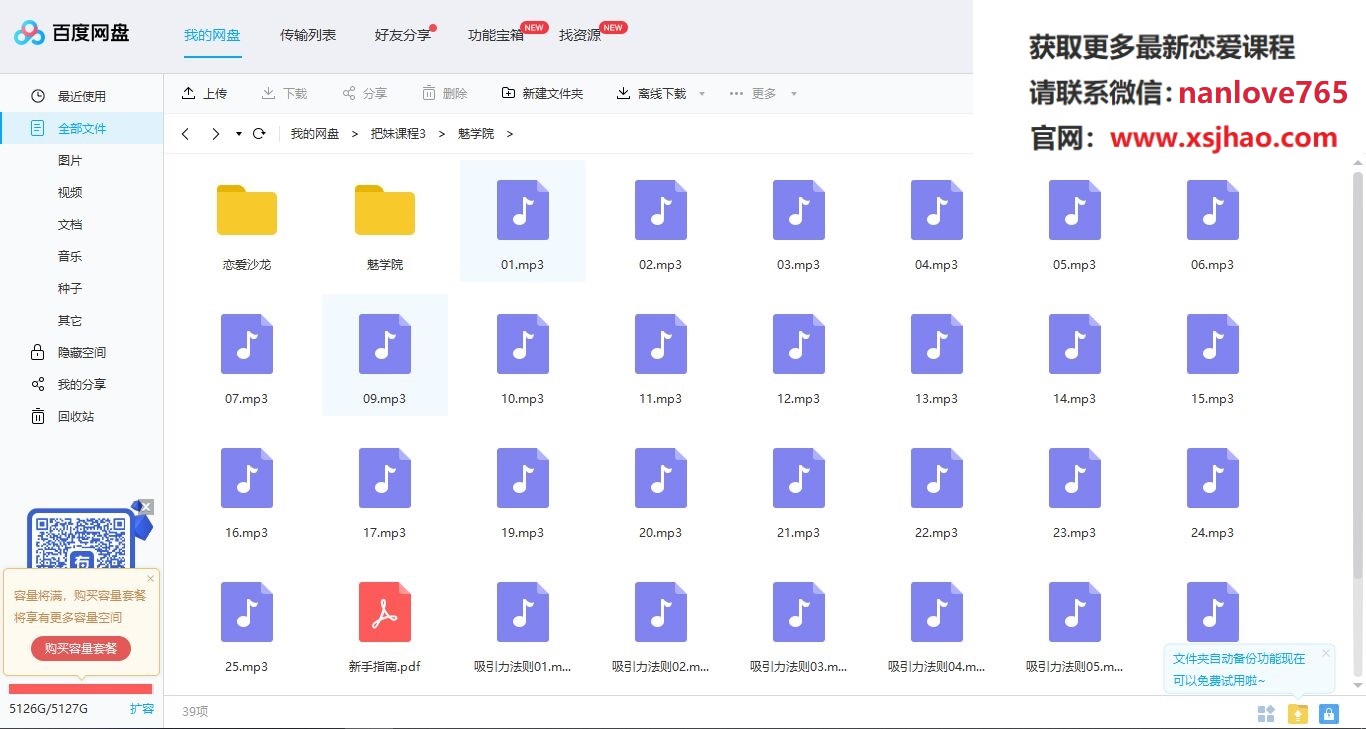Click the 扩容 link

[142, 708]
